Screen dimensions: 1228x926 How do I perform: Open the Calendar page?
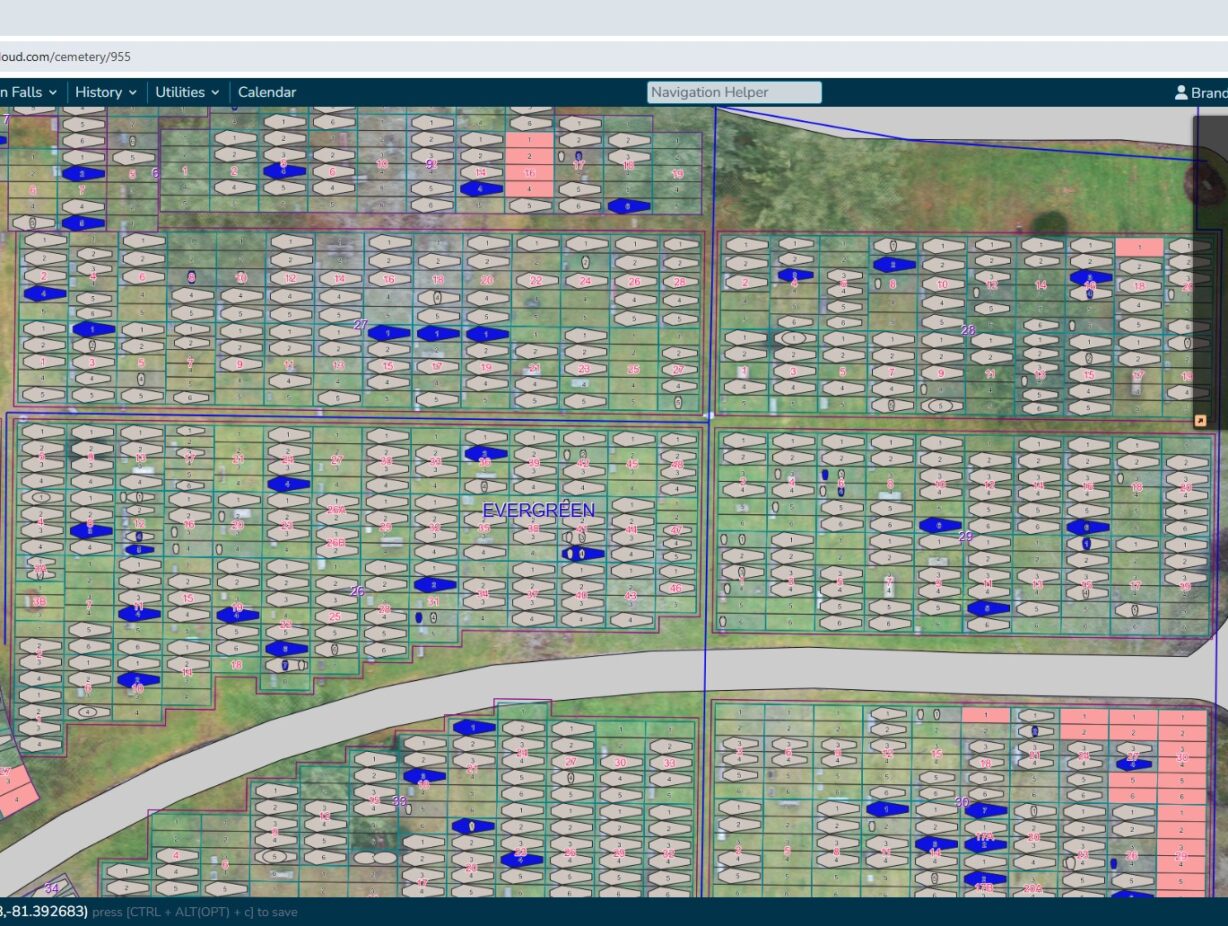pyautogui.click(x=267, y=92)
